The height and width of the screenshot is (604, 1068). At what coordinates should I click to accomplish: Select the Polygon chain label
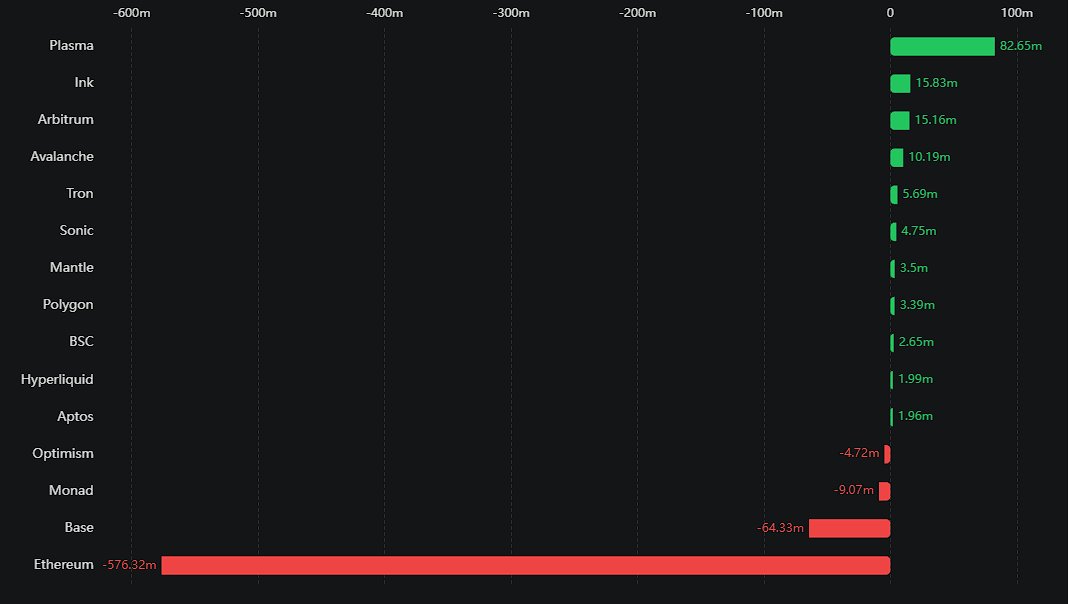coord(68,304)
